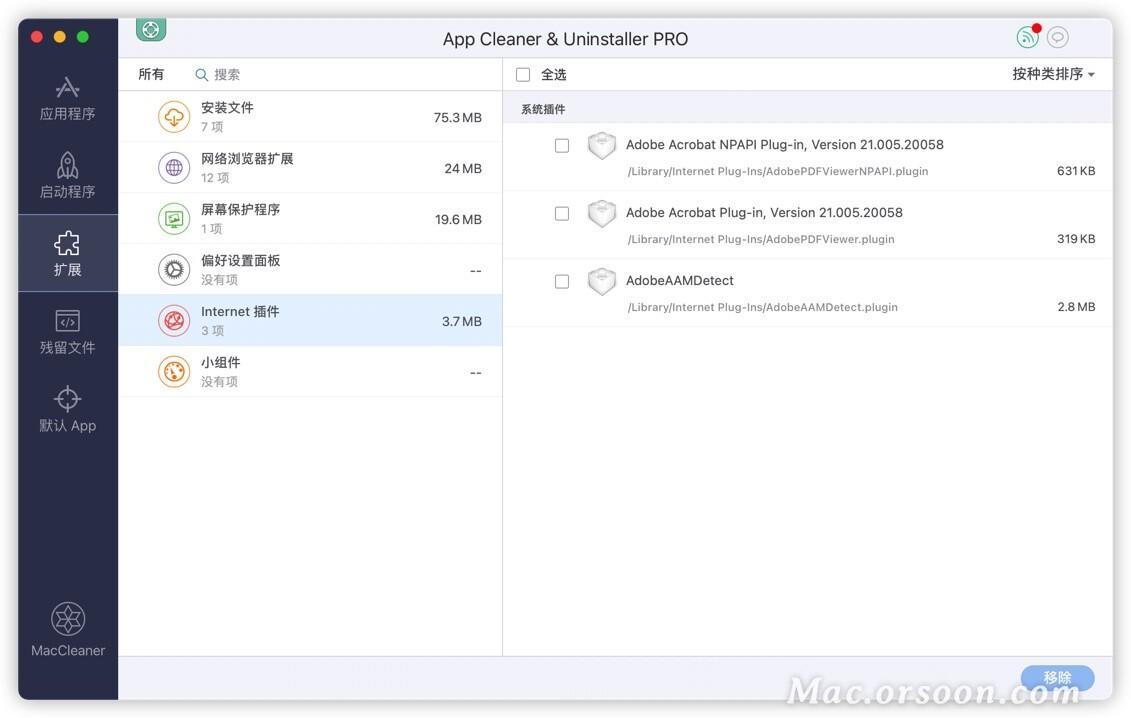The width and height of the screenshot is (1131, 718).
Task: Select the 扩展 sidebar icon
Action: (67, 252)
